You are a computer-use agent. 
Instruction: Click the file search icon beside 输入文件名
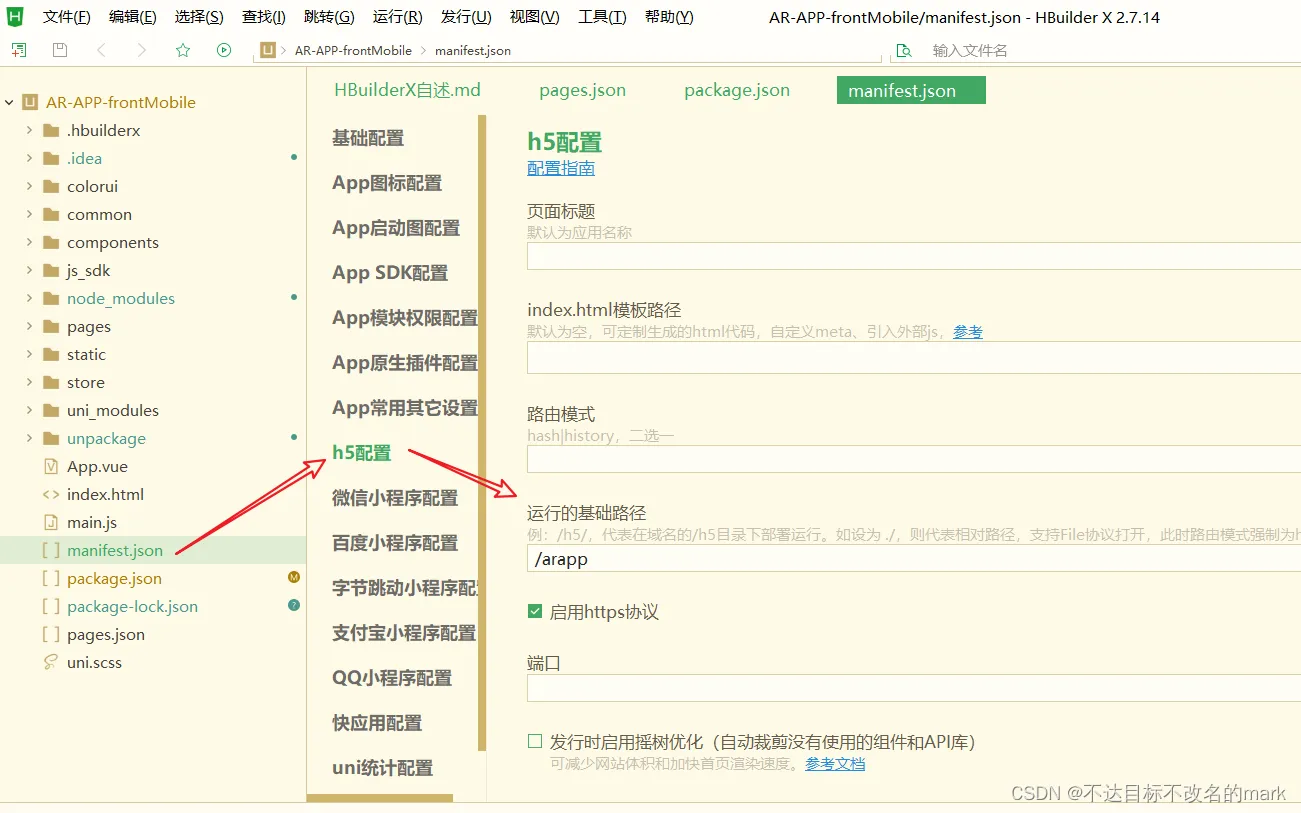[904, 50]
